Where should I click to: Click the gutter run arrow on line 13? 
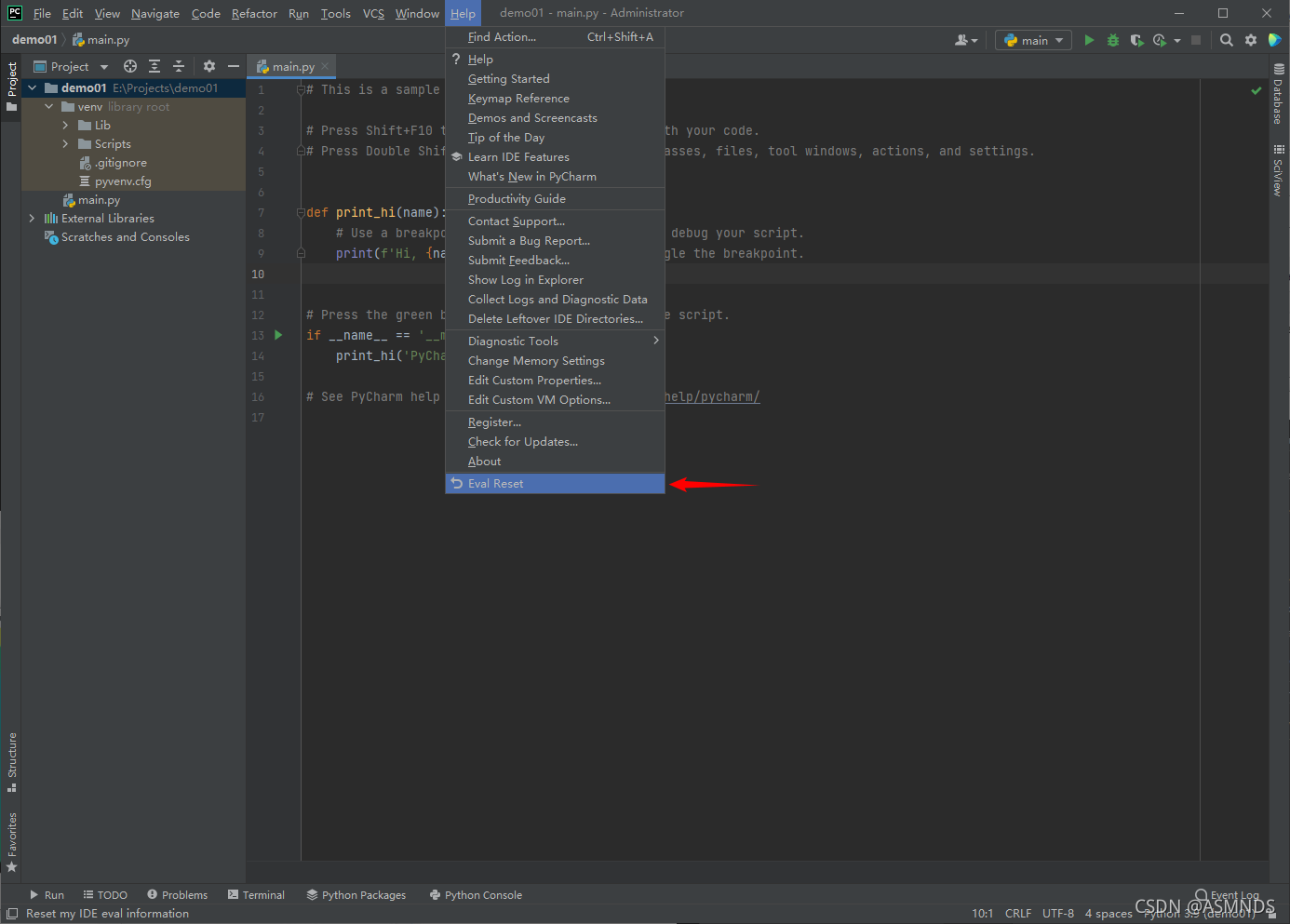click(x=278, y=335)
